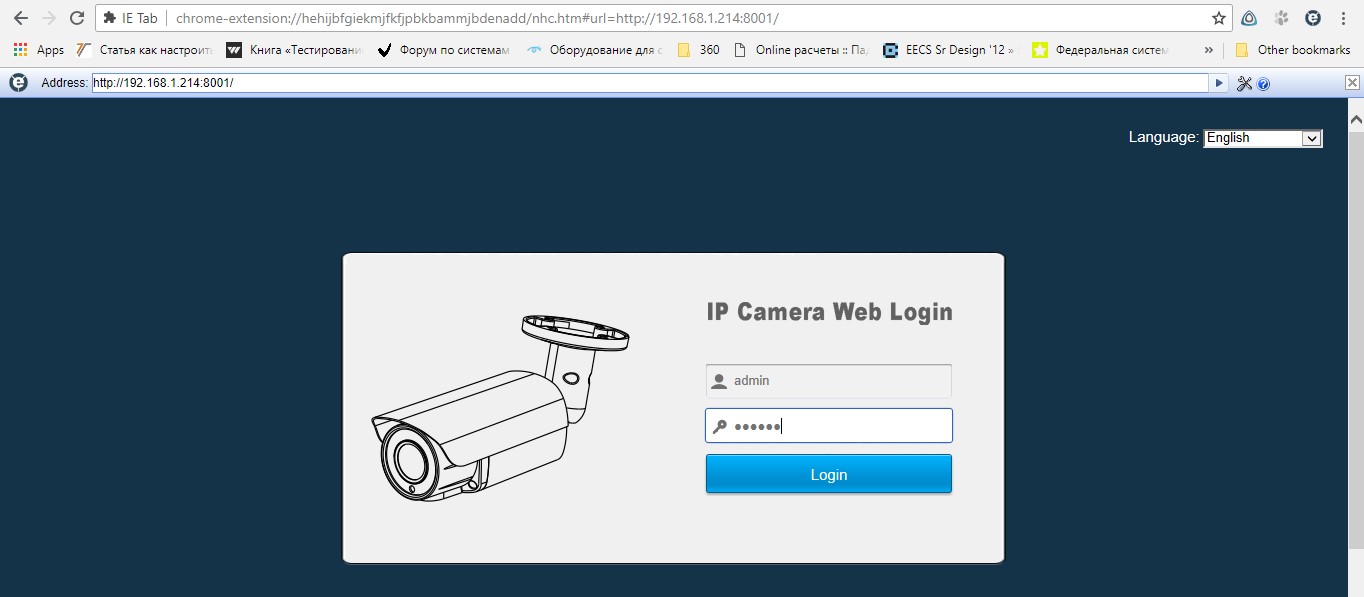Image resolution: width=1364 pixels, height=597 pixels.
Task: Focus the password input field
Action: coord(840,426)
